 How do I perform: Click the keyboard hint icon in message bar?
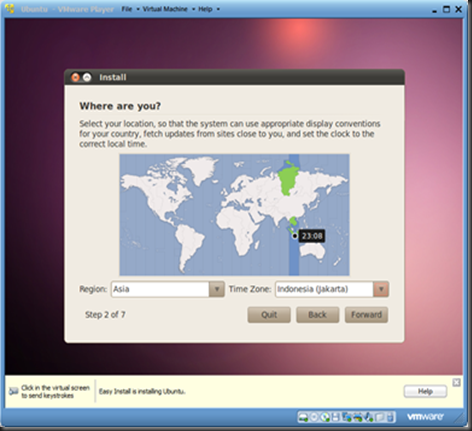pyautogui.click(x=14, y=391)
